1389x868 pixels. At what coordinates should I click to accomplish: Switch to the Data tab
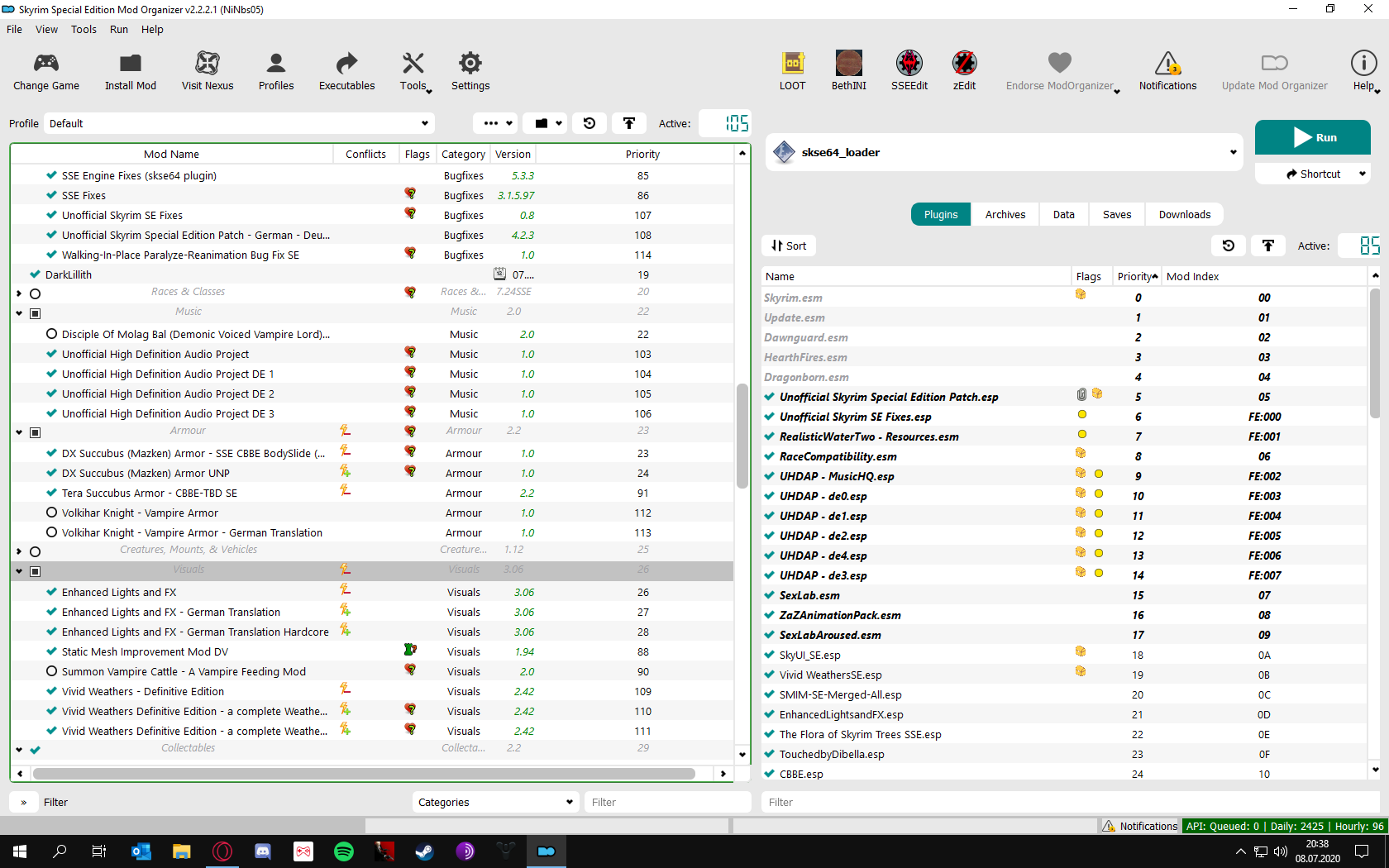pos(1064,214)
